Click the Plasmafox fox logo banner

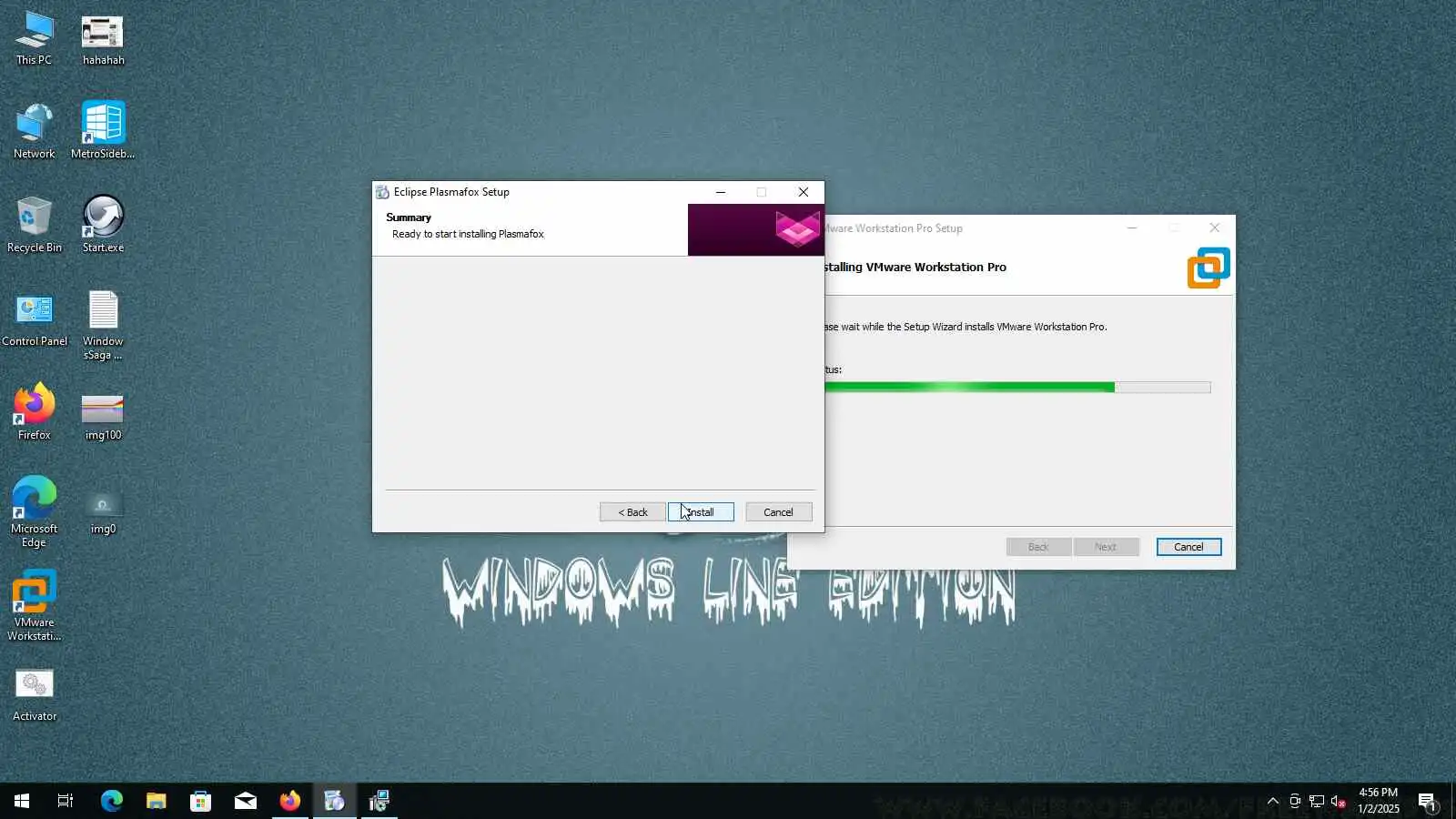pyautogui.click(x=755, y=229)
